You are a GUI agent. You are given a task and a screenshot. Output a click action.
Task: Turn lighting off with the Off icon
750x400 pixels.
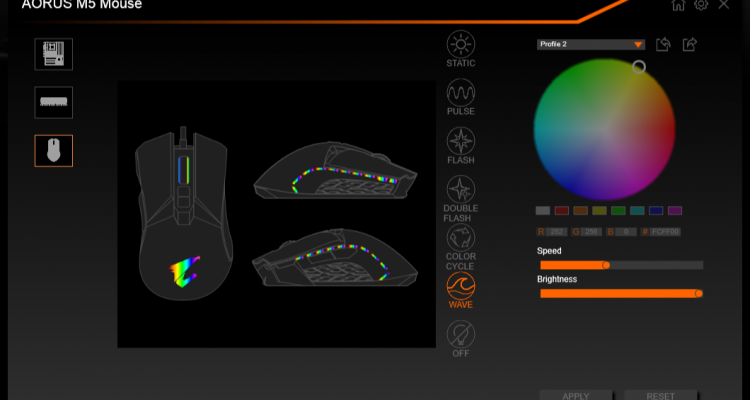tap(460, 334)
